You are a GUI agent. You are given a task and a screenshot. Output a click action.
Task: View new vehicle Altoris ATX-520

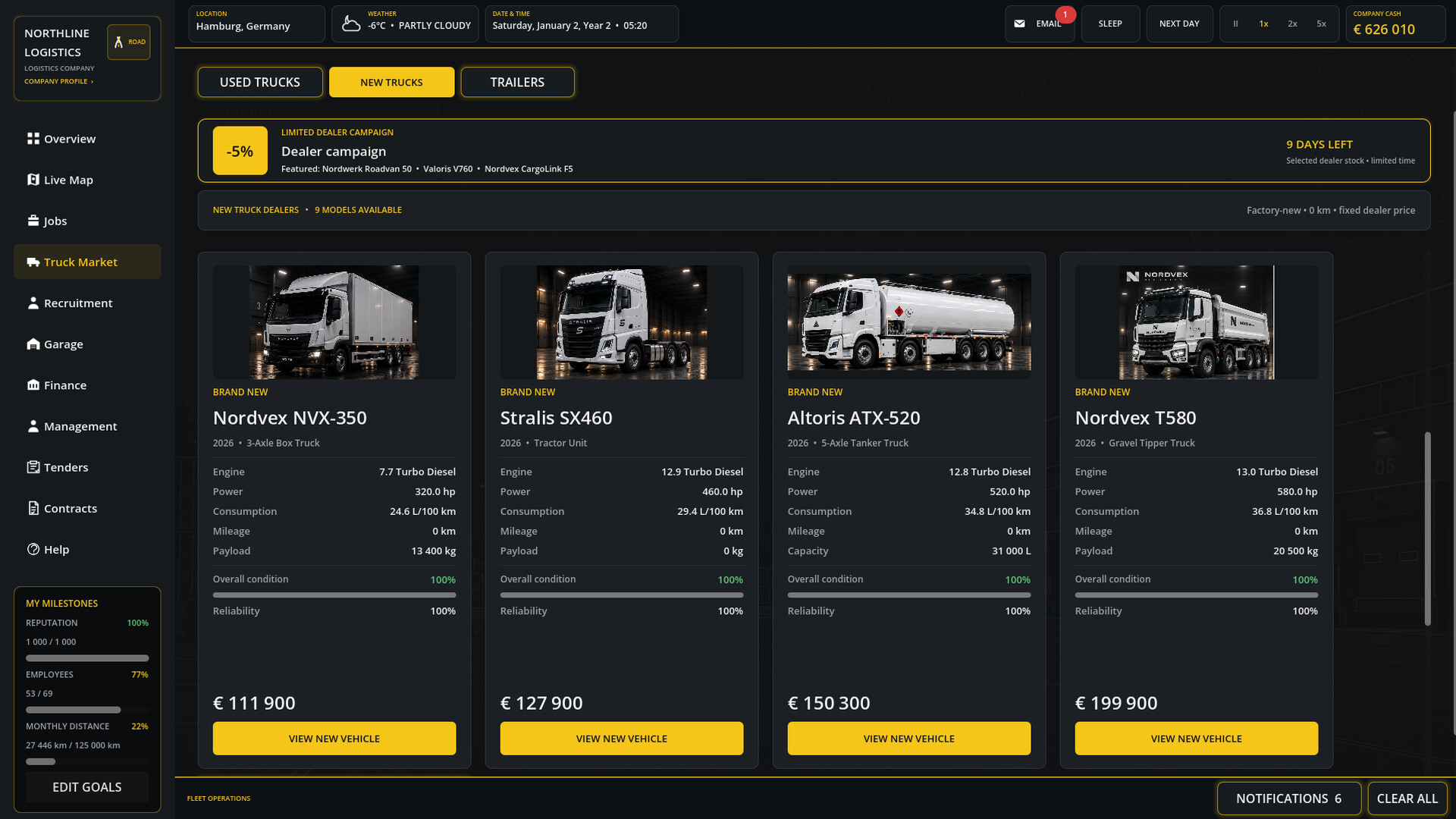click(909, 739)
